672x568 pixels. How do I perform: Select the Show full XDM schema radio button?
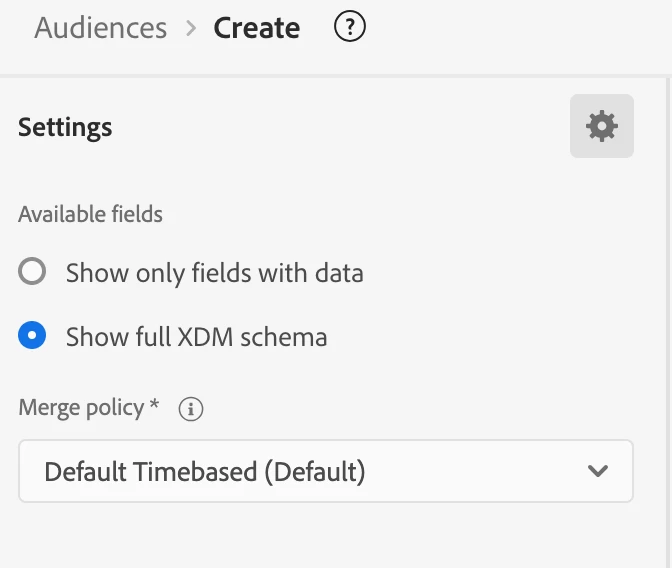point(33,336)
